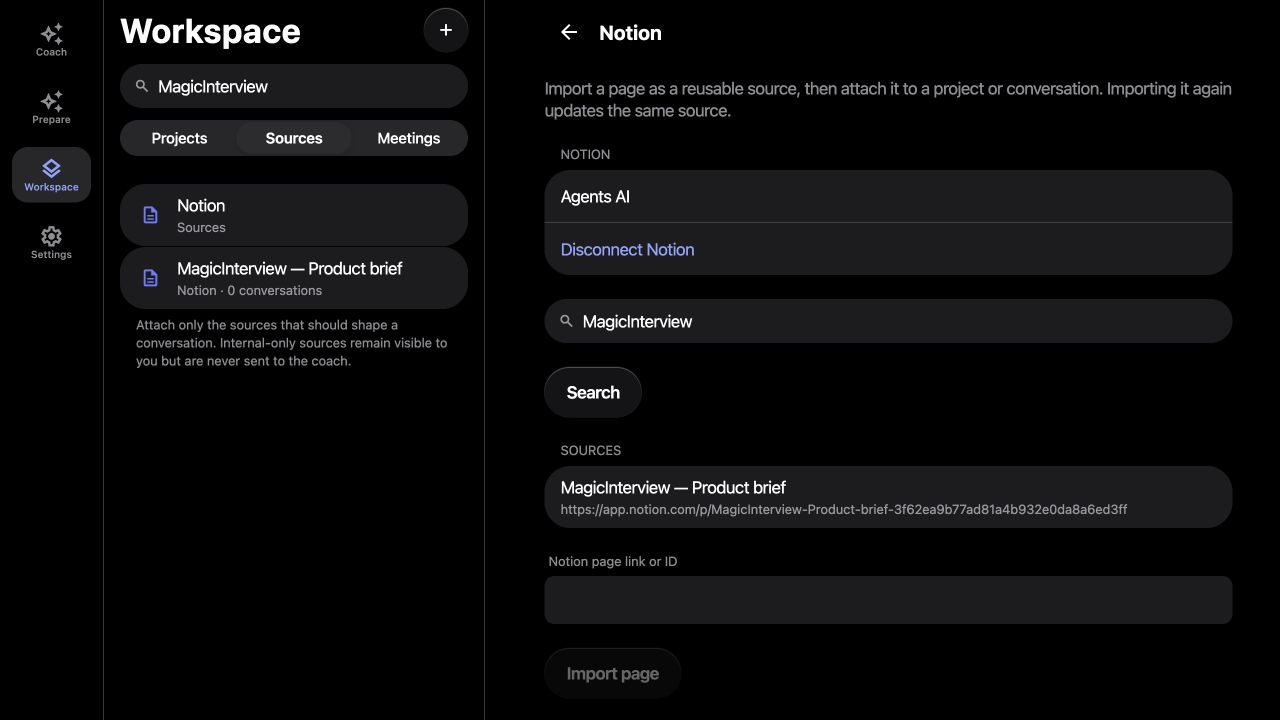The height and width of the screenshot is (720, 1280).
Task: Go back using the arrow beside Notion
Action: tap(569, 32)
